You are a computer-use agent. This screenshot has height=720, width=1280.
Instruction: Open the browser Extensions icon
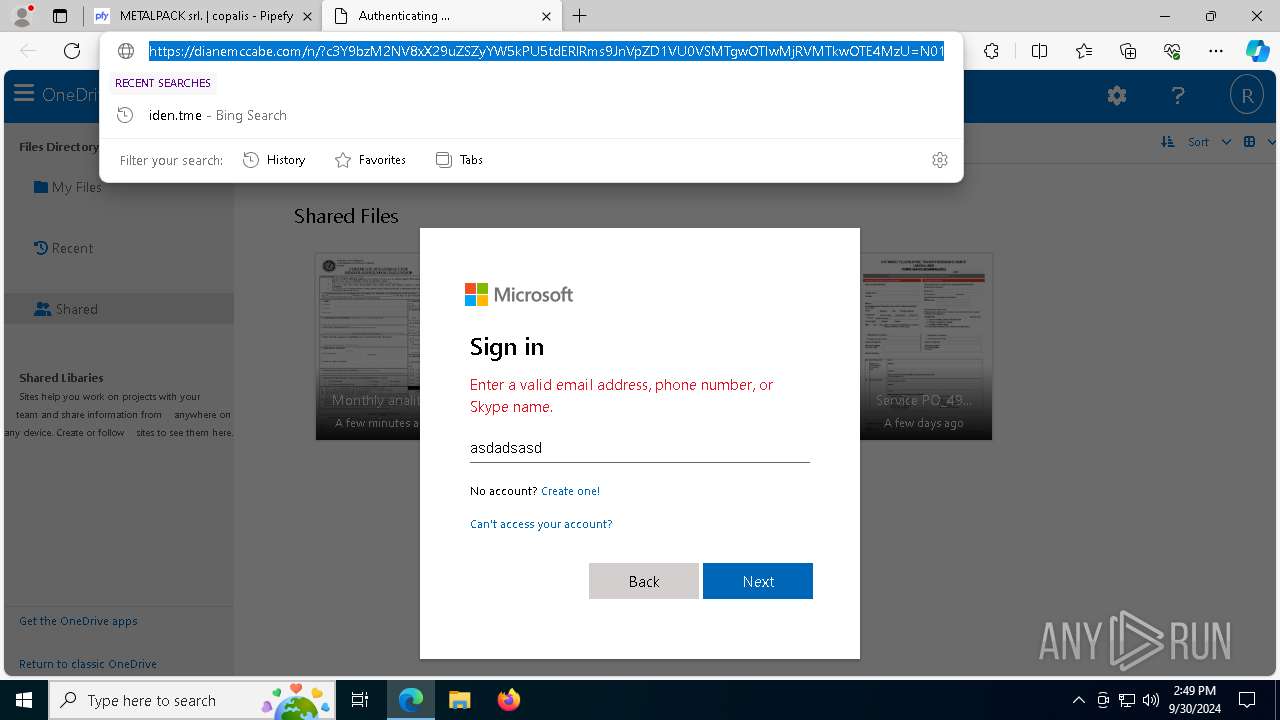pos(991,51)
